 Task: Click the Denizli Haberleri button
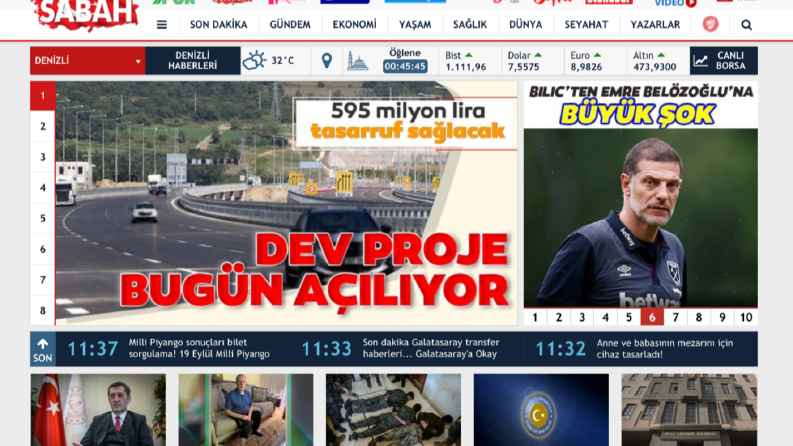193,61
